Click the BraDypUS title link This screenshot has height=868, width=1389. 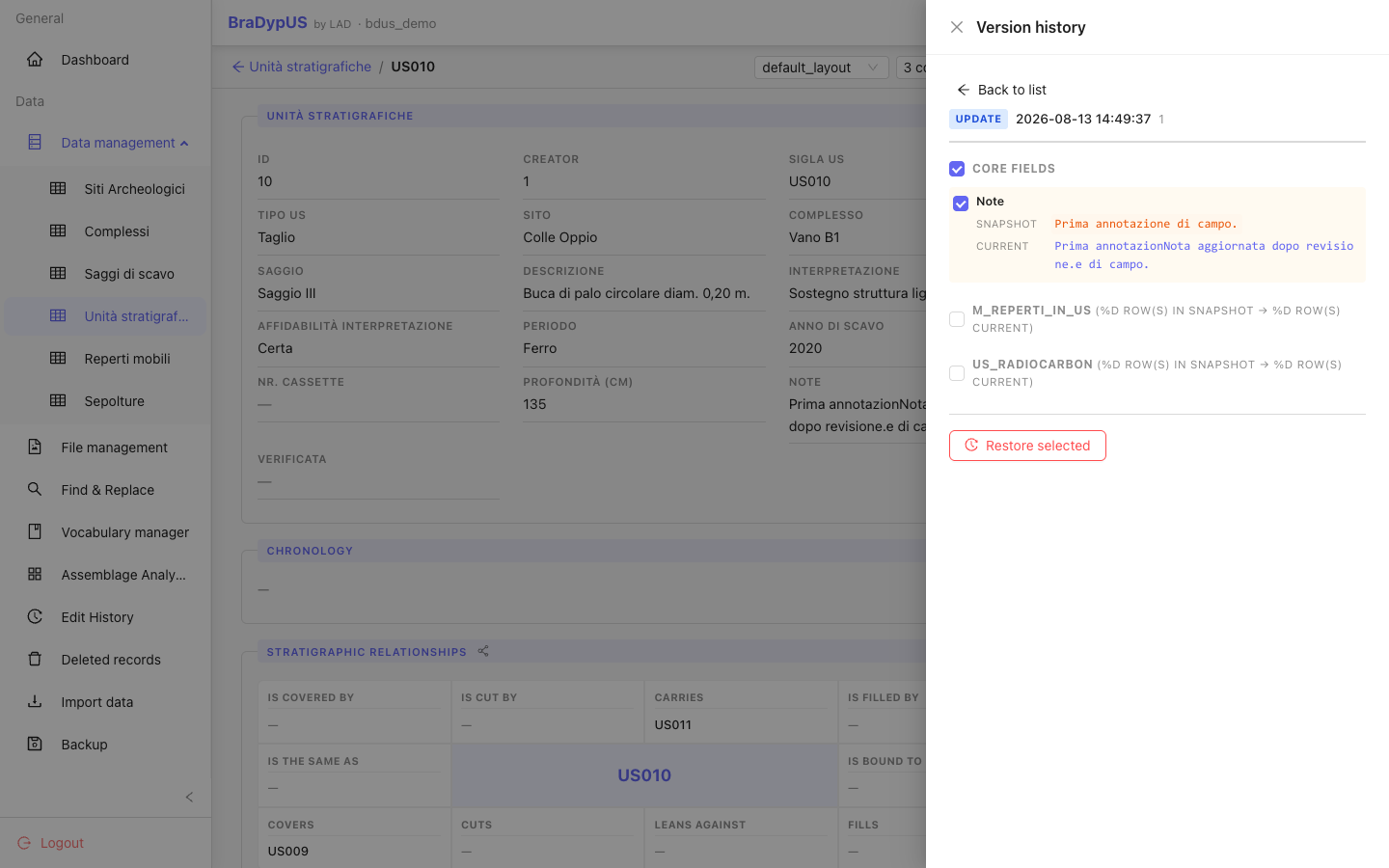267,22
